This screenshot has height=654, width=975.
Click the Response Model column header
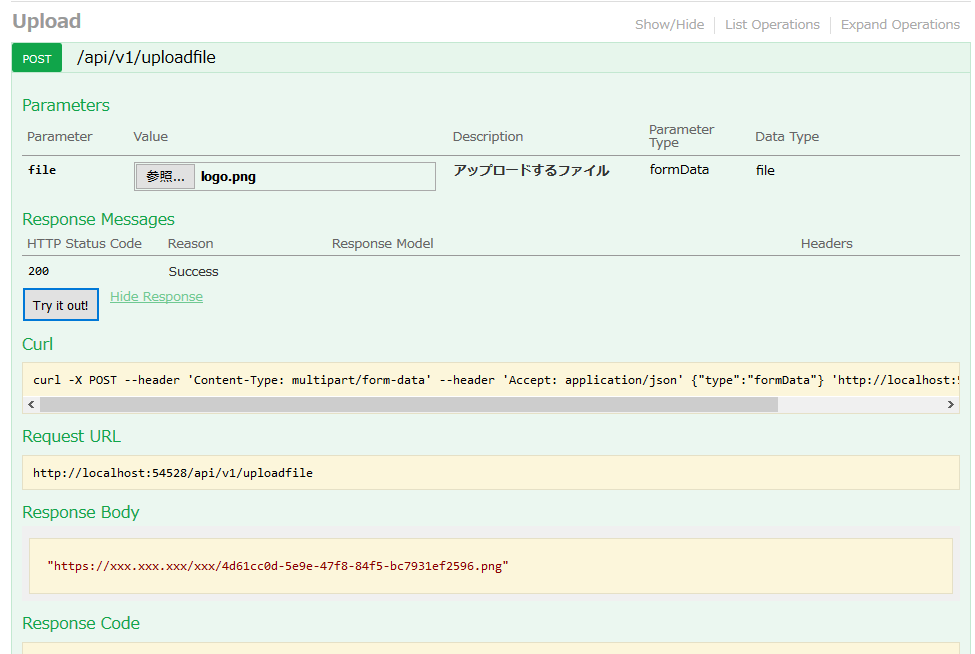pyautogui.click(x=382, y=244)
